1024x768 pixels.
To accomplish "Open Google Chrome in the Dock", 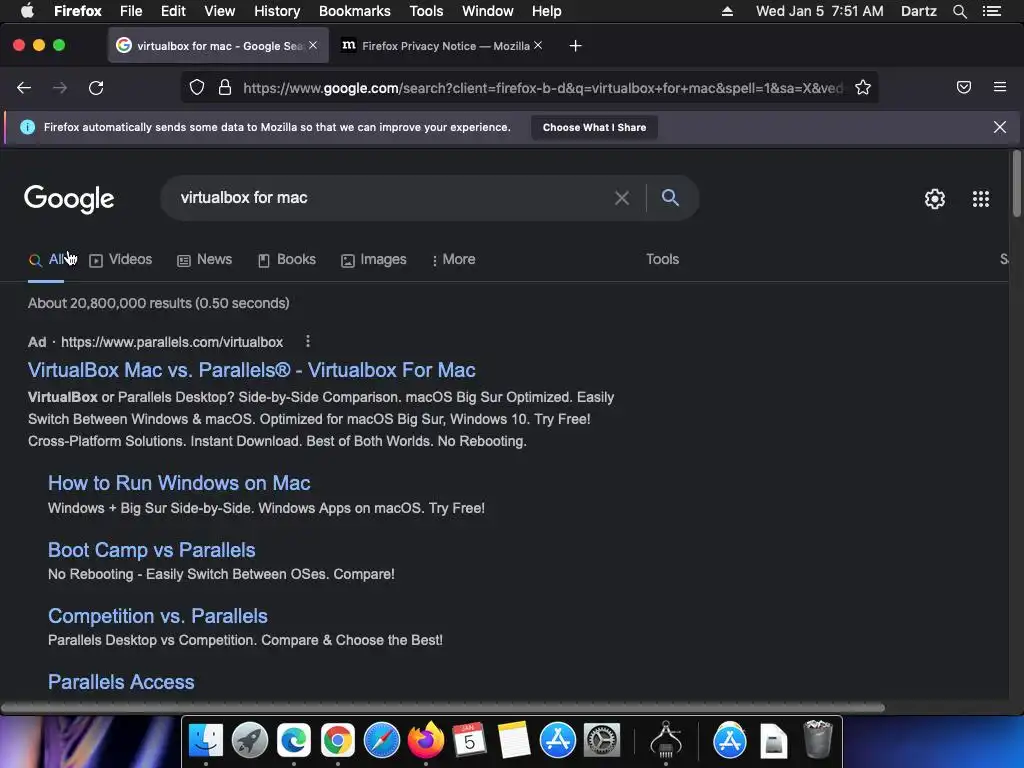I will tap(338, 740).
